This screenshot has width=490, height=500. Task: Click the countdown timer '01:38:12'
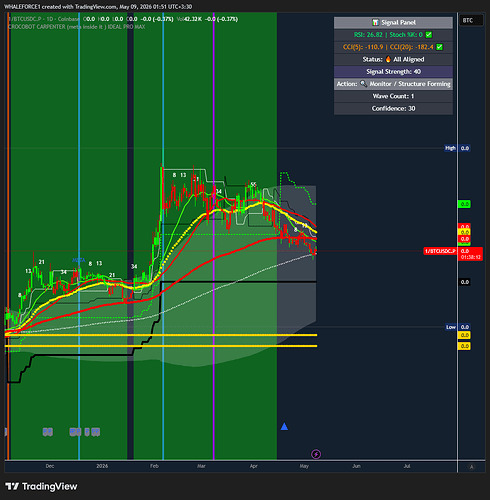(x=471, y=257)
